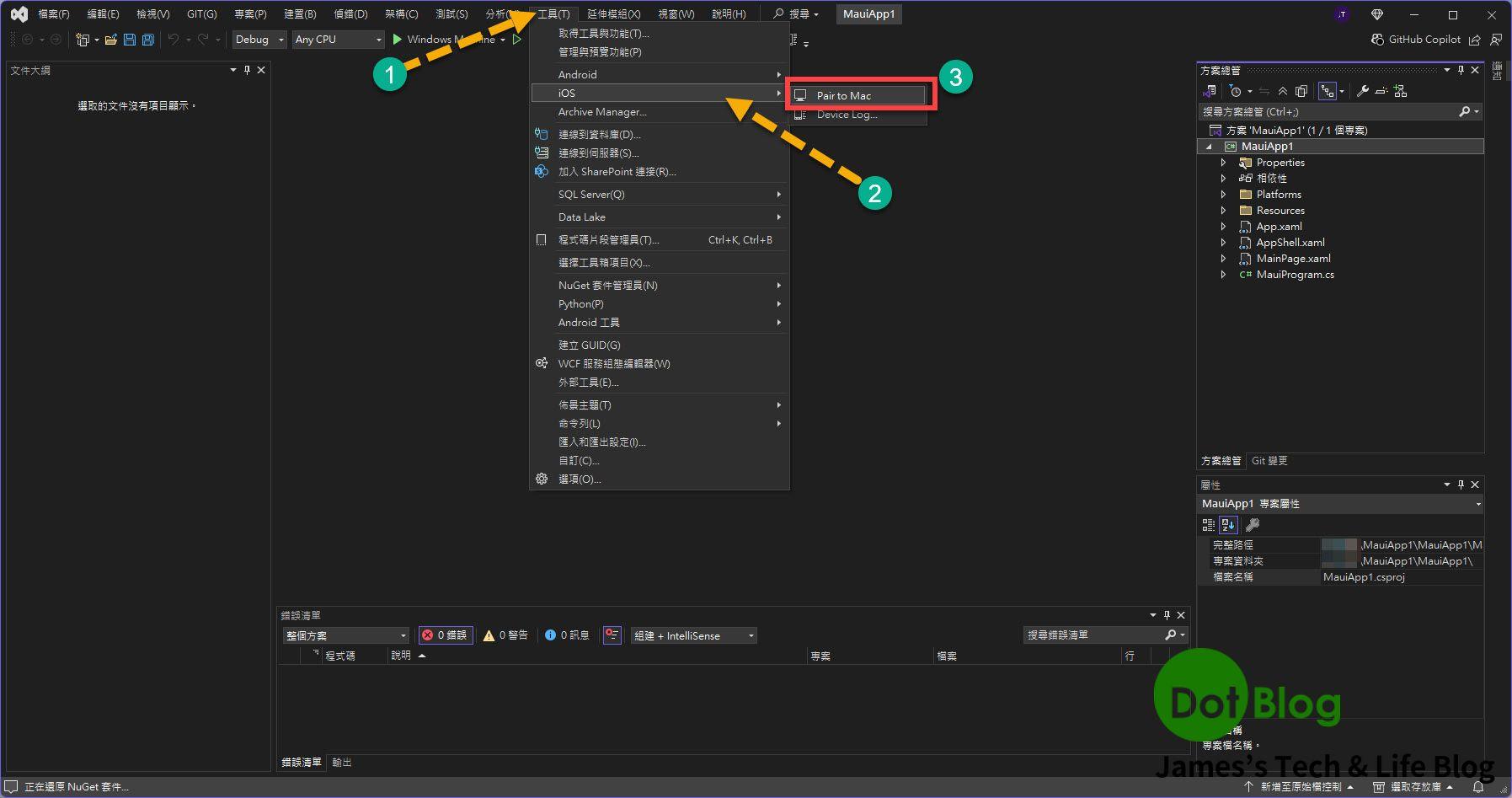Click categorized icon in Properties panel
This screenshot has width=1512, height=798.
tap(1209, 524)
